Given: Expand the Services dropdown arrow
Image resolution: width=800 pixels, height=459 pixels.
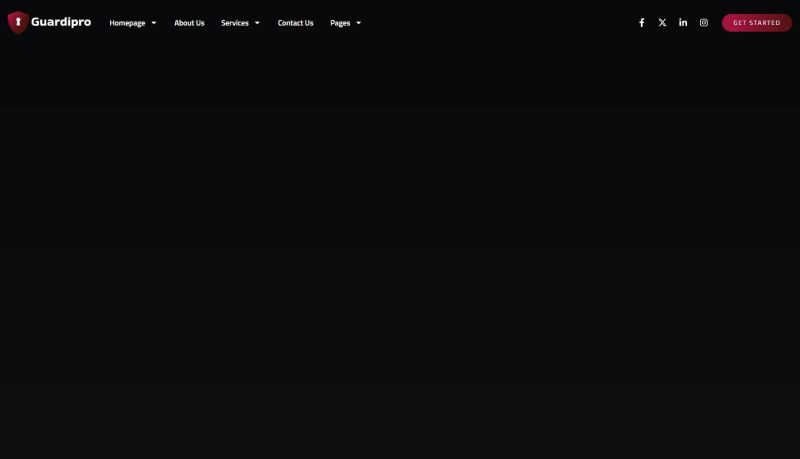Looking at the screenshot, I should [257, 23].
